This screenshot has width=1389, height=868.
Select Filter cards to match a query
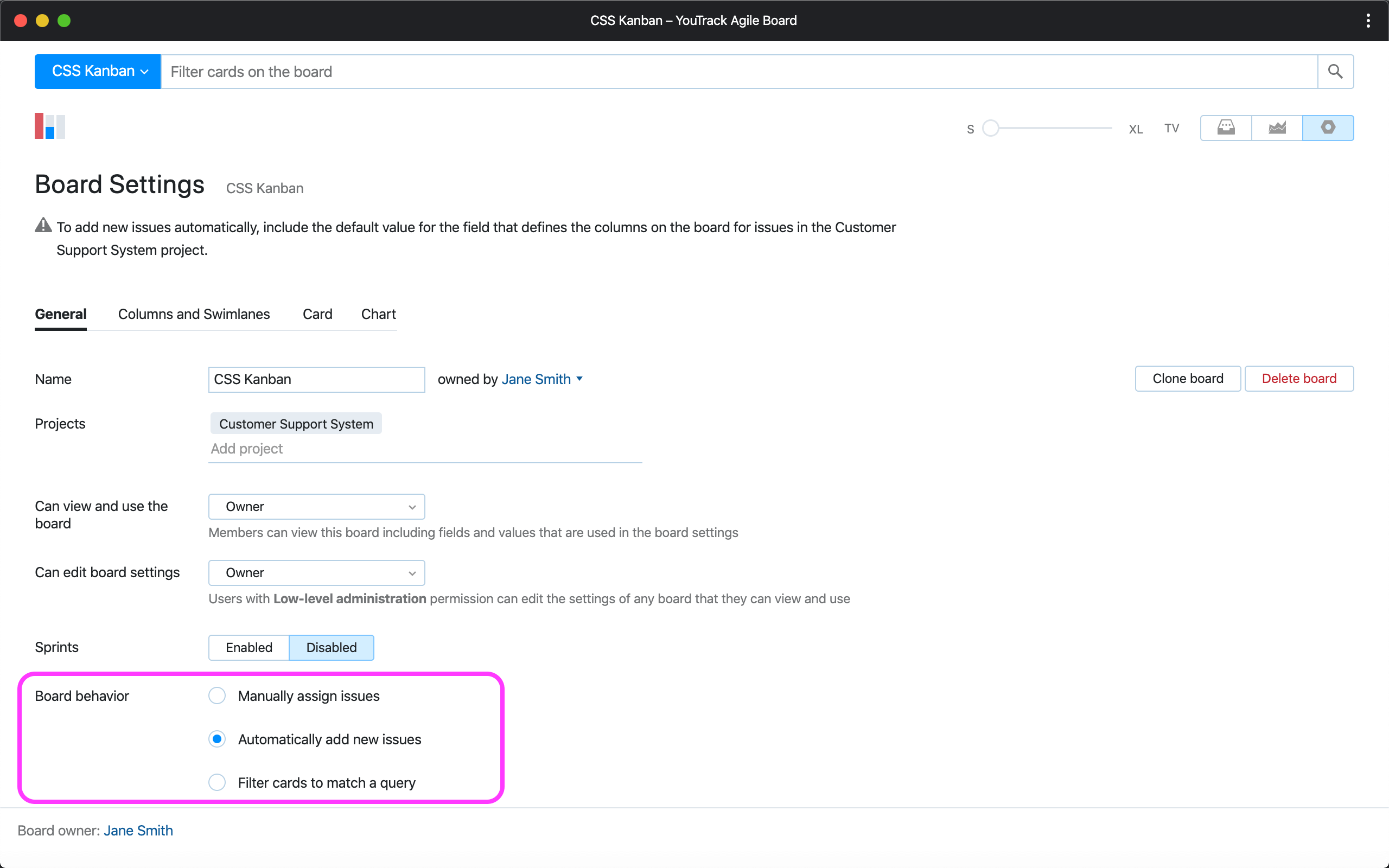217,782
